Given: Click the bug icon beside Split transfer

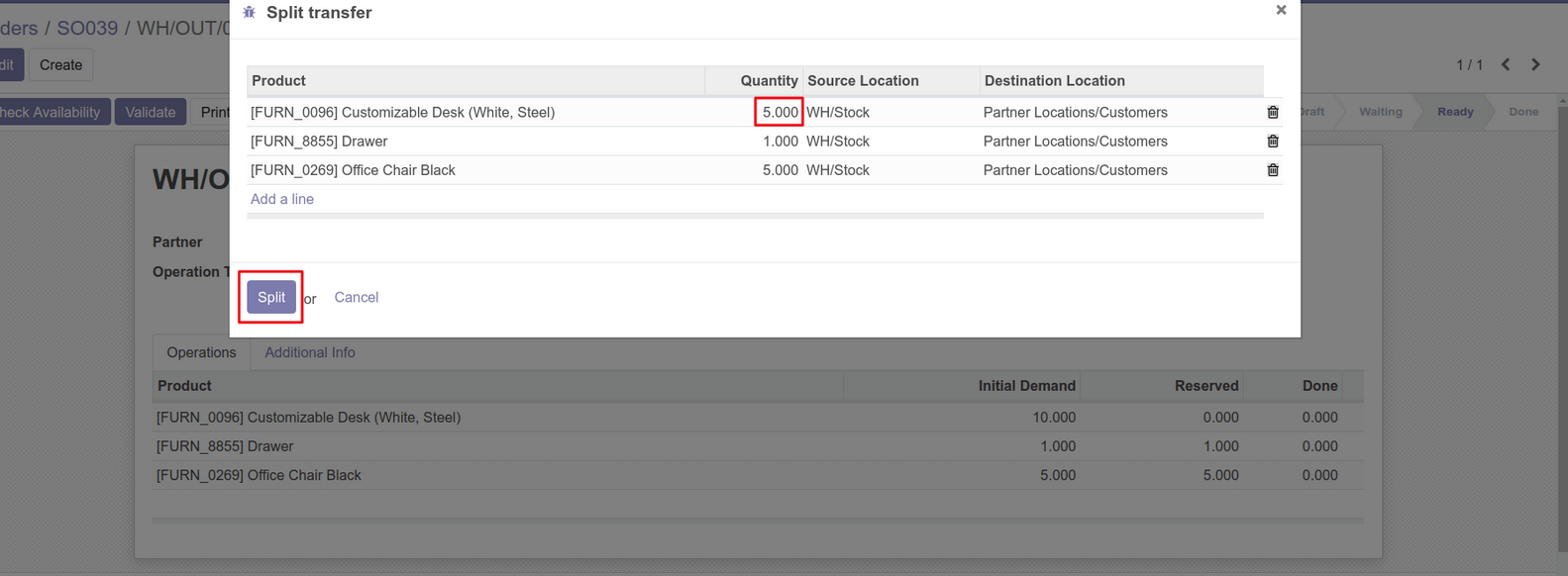Looking at the screenshot, I should (x=250, y=13).
